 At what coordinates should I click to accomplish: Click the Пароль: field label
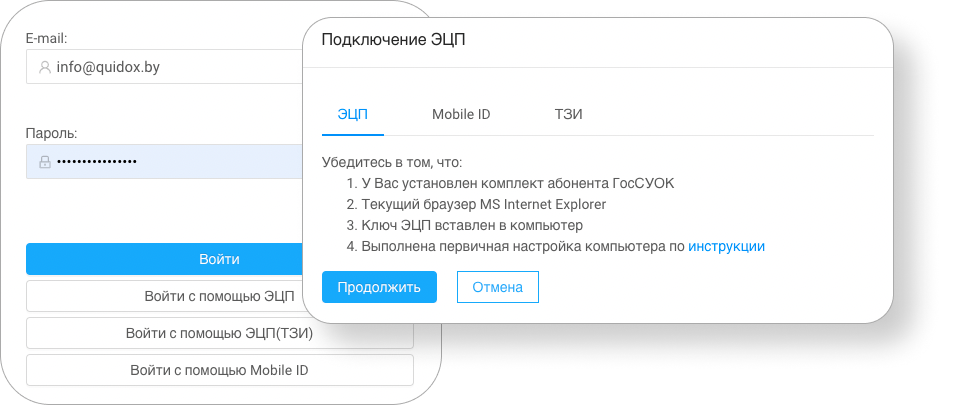pos(51,133)
